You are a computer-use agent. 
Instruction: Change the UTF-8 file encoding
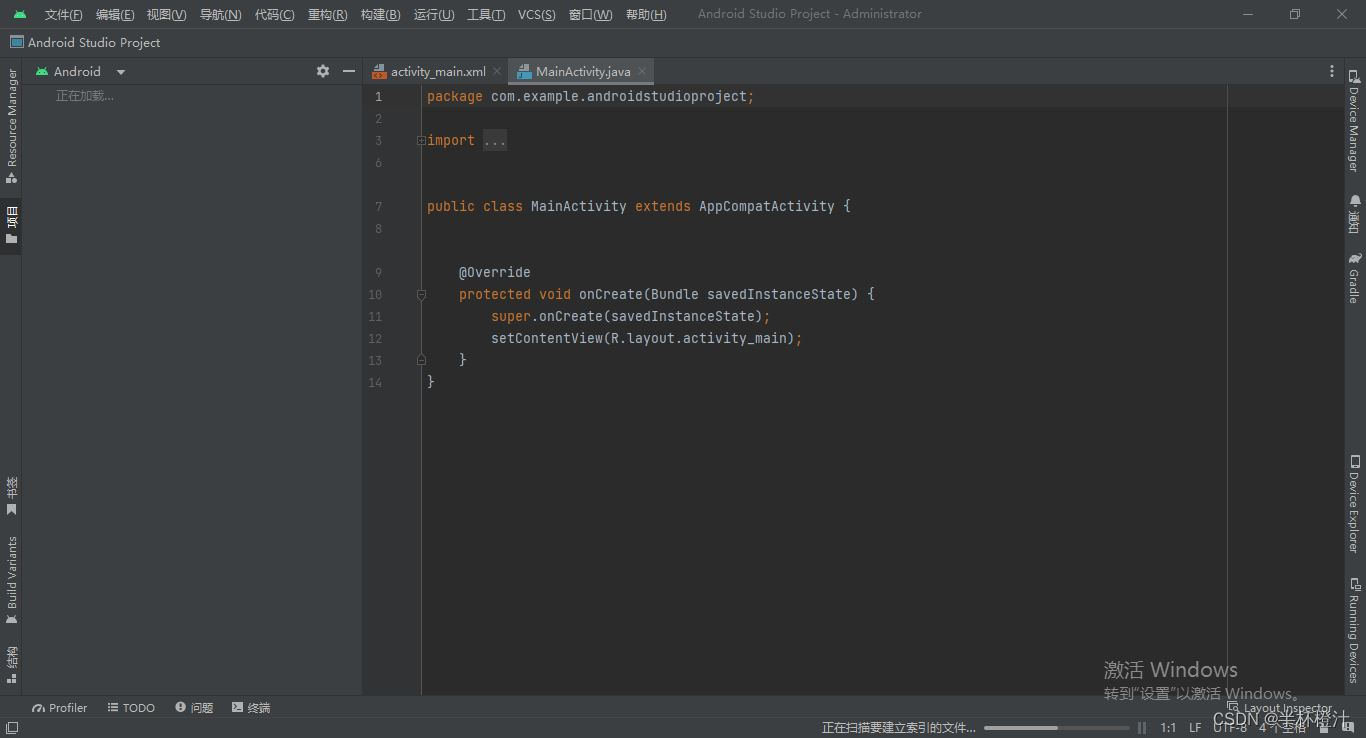pos(1230,728)
